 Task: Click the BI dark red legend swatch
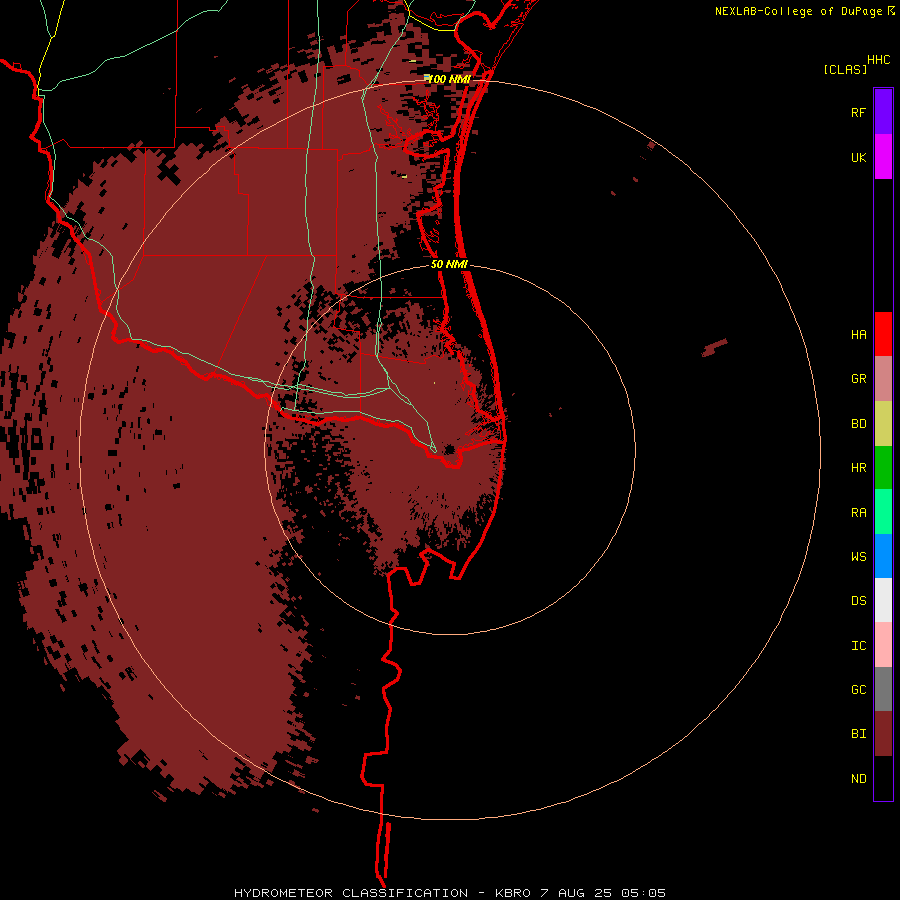click(883, 734)
